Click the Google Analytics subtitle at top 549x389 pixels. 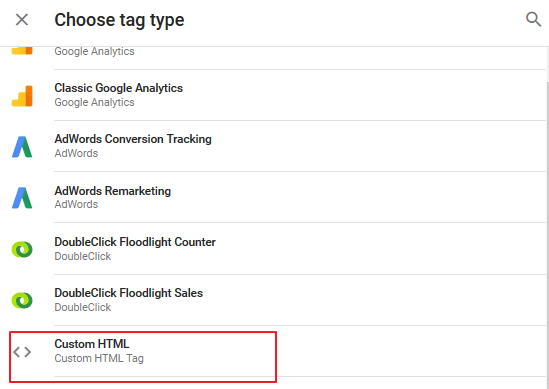point(95,51)
